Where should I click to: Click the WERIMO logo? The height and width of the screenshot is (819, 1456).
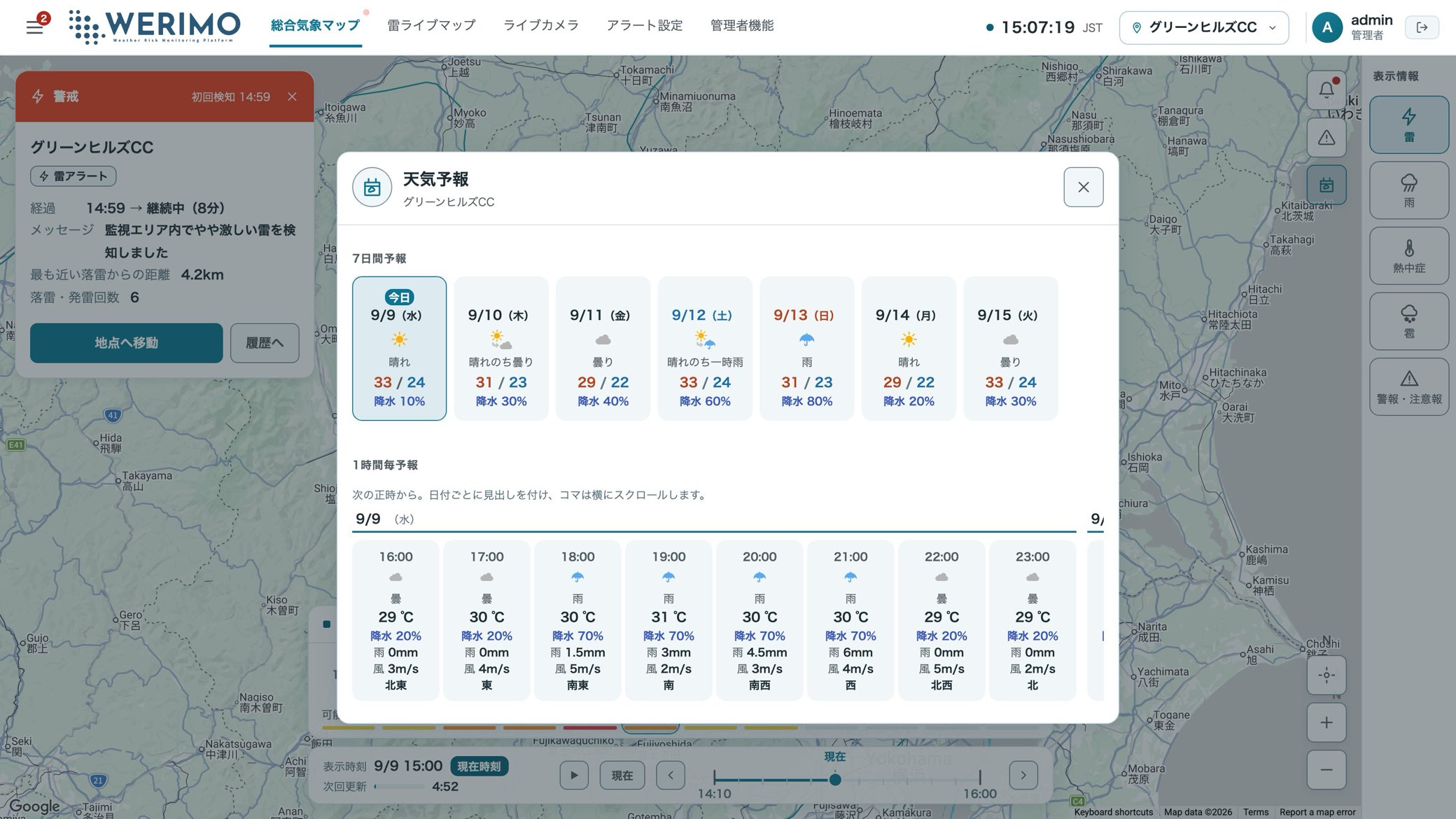(155, 27)
